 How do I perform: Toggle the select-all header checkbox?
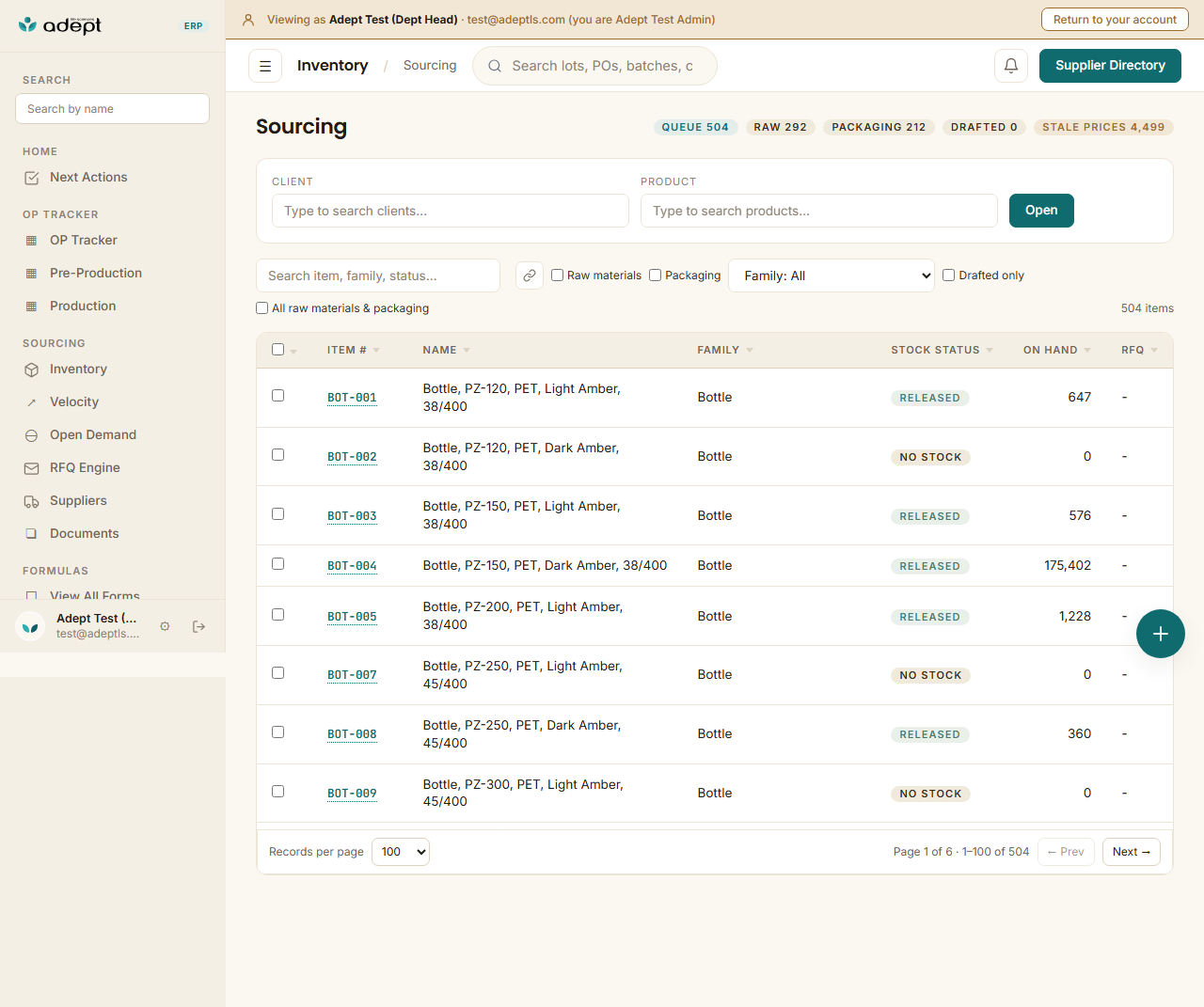pos(277,350)
